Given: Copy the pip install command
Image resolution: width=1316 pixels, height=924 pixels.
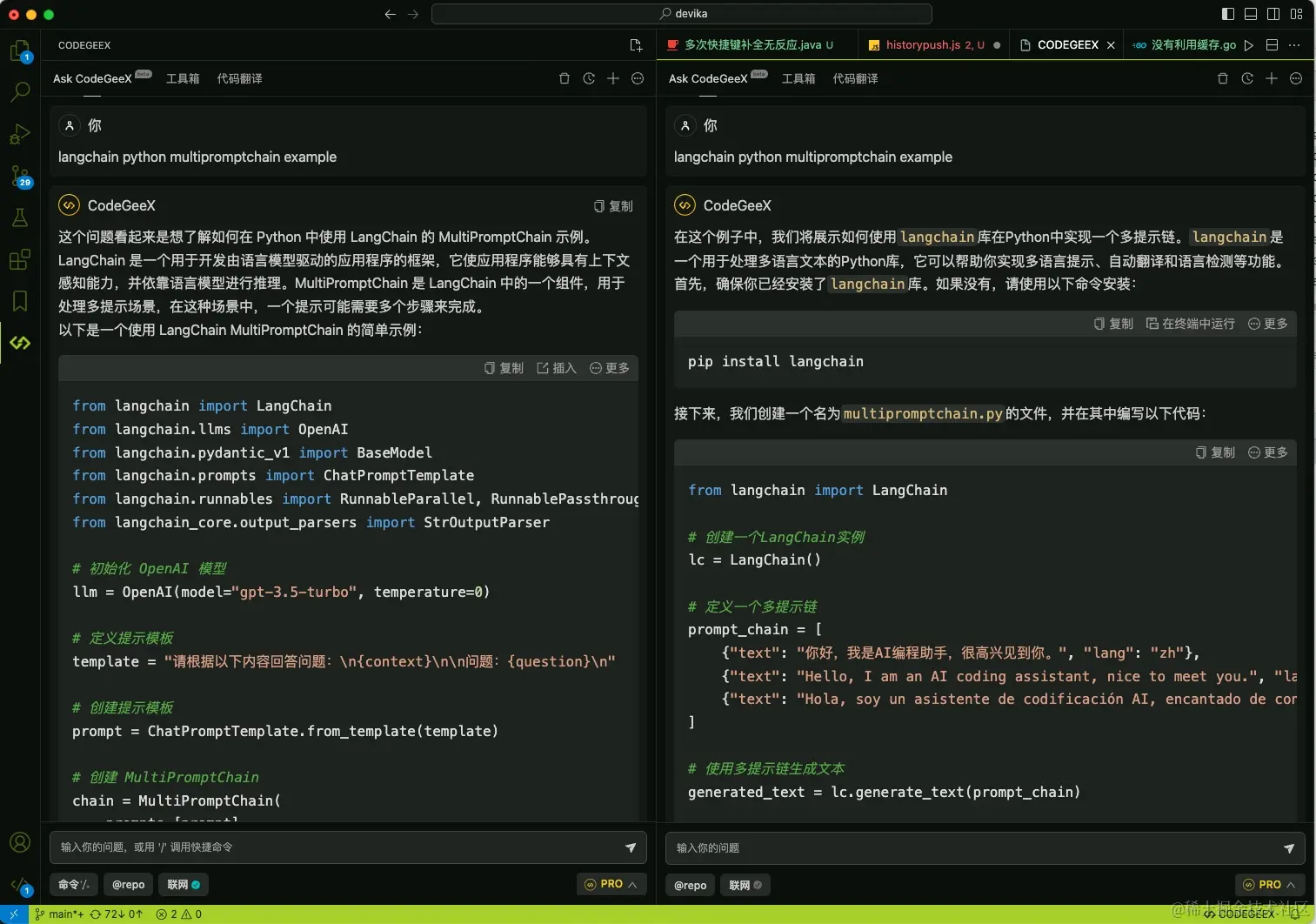Looking at the screenshot, I should click(x=1113, y=324).
